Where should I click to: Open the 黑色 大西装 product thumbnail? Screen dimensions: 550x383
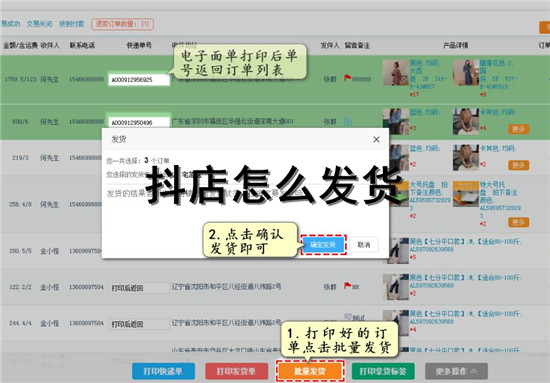pos(396,73)
